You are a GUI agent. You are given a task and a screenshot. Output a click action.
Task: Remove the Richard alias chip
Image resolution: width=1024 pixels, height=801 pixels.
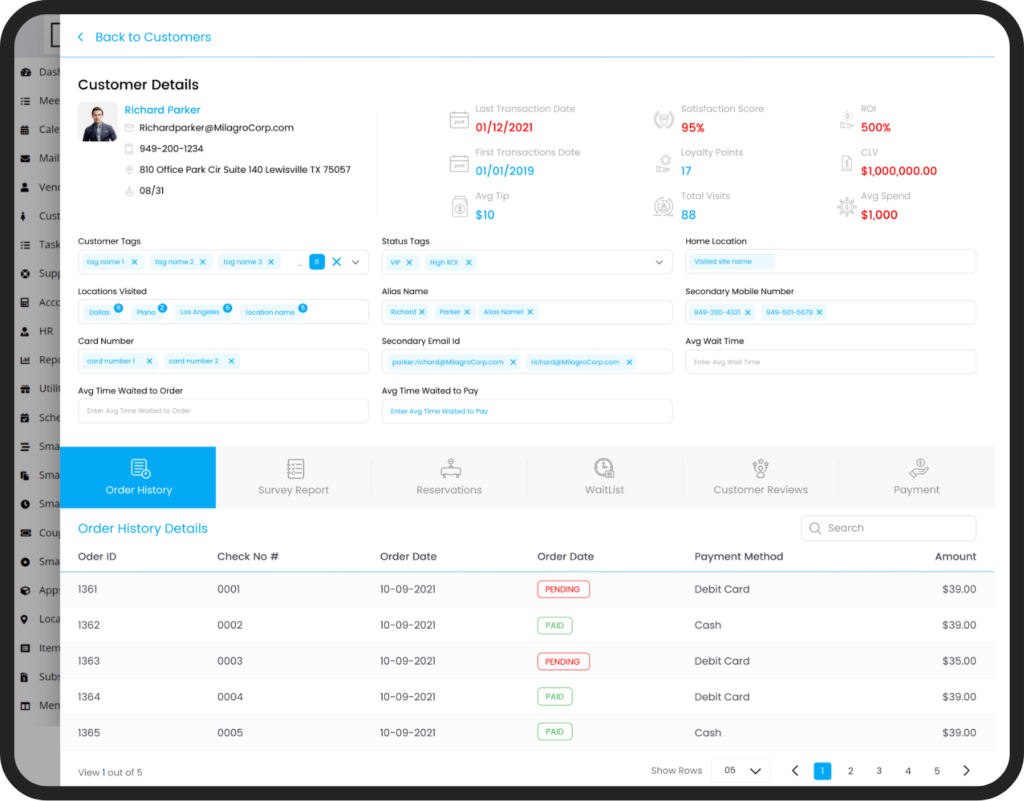tap(422, 312)
